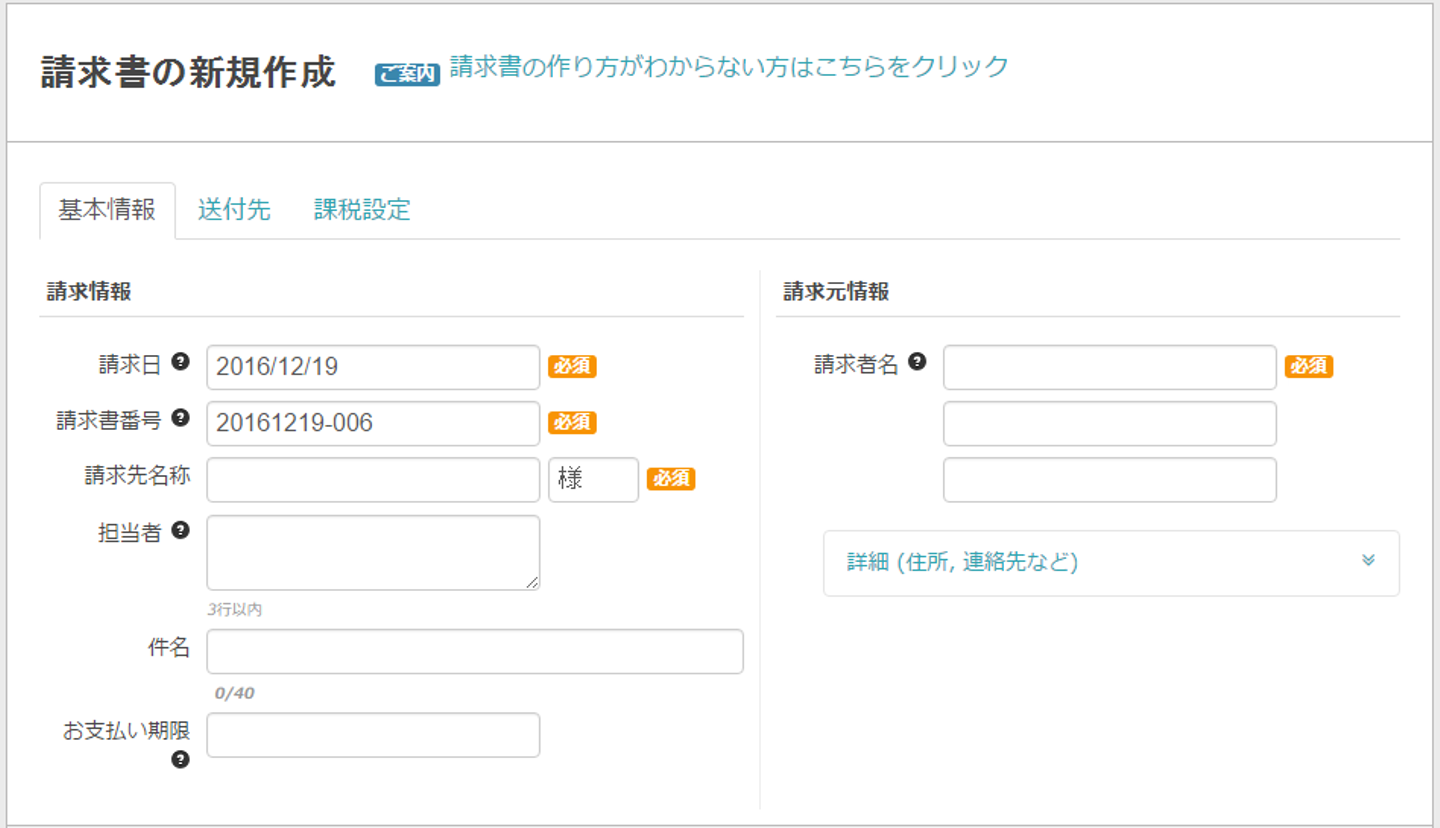The height and width of the screenshot is (828, 1440).
Task: Click the 様 honorific field
Action: [x=593, y=480]
